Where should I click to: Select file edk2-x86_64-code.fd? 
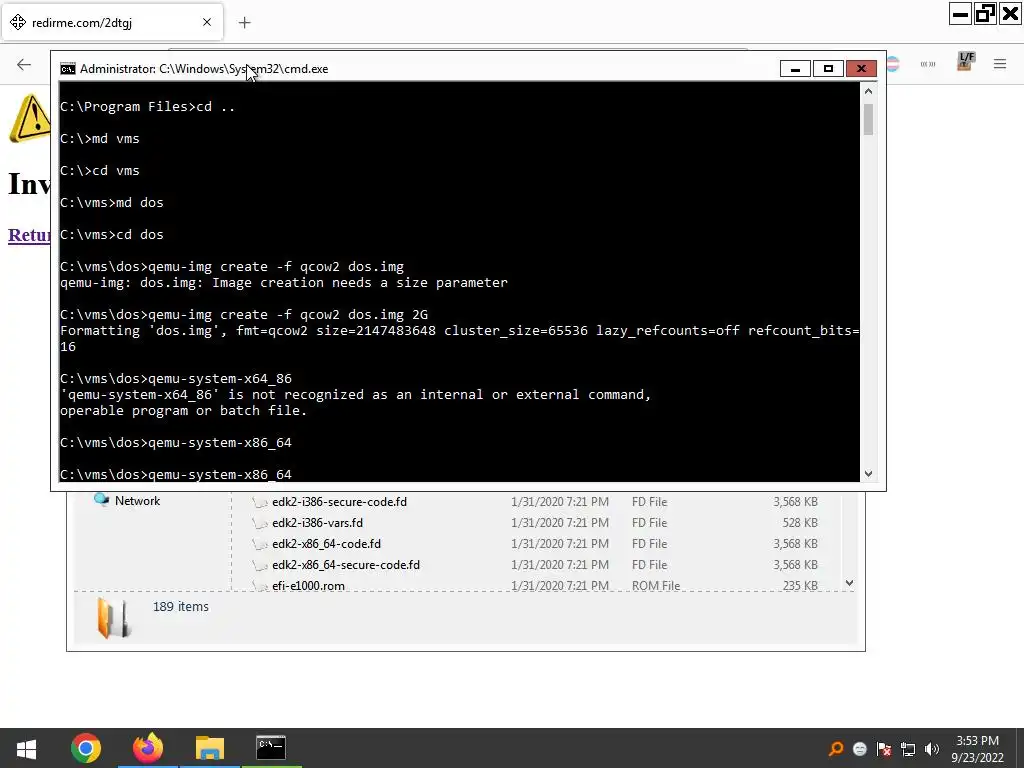click(326, 543)
